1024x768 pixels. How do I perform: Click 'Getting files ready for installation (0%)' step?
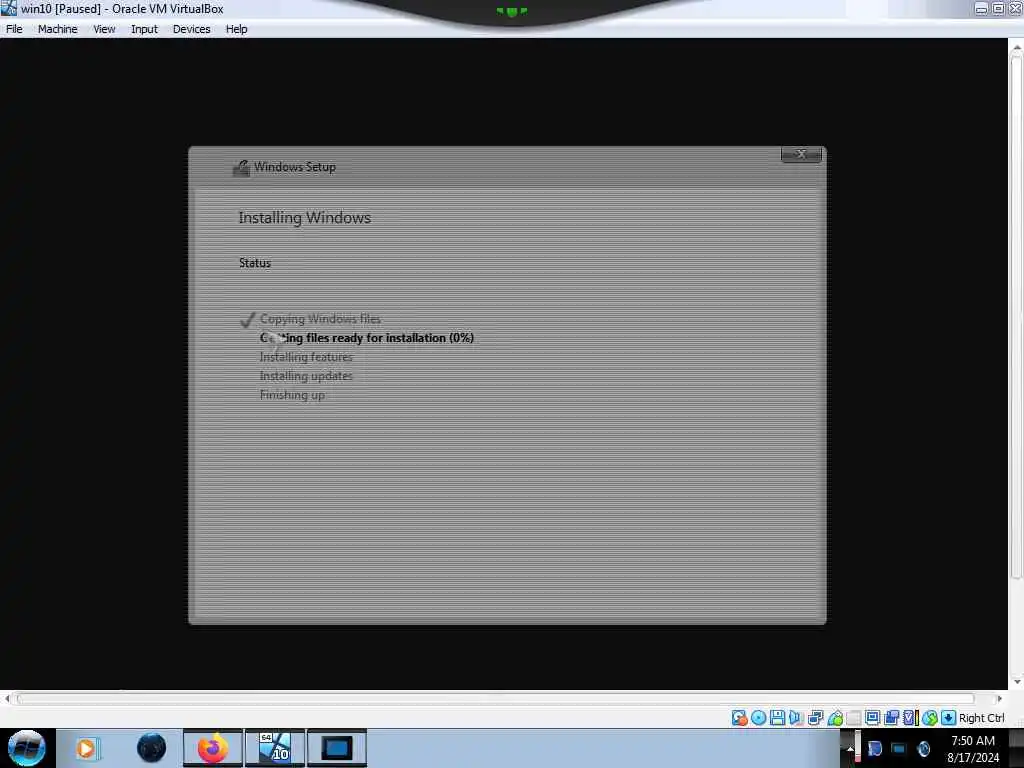[366, 338]
